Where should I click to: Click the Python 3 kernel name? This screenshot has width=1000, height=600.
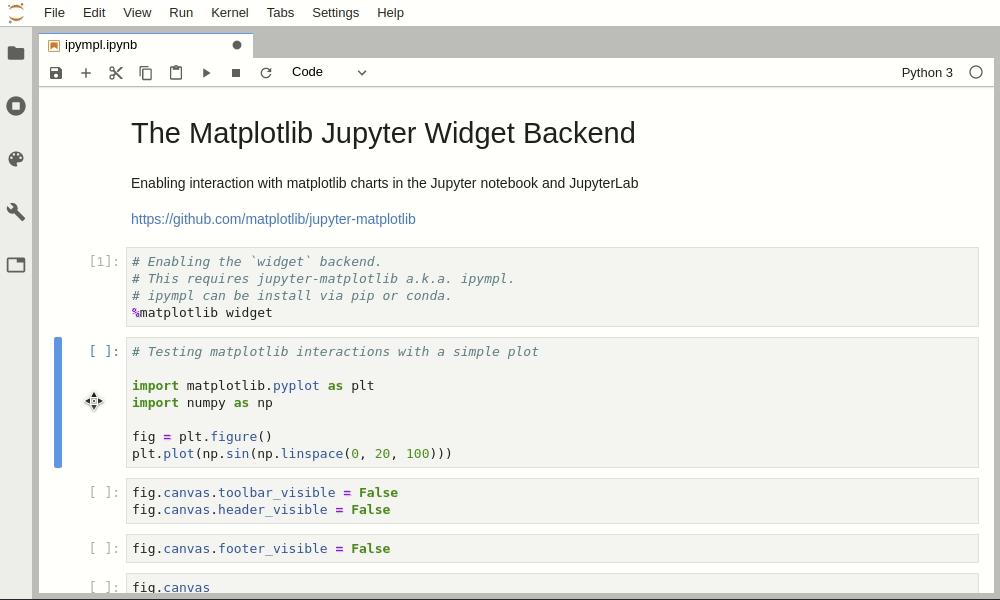[x=927, y=73]
